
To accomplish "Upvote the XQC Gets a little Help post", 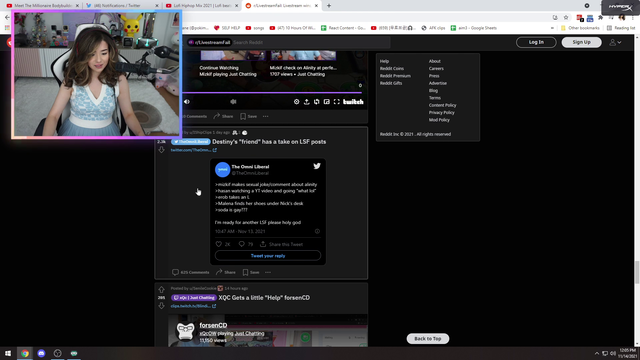I will pos(162,289).
